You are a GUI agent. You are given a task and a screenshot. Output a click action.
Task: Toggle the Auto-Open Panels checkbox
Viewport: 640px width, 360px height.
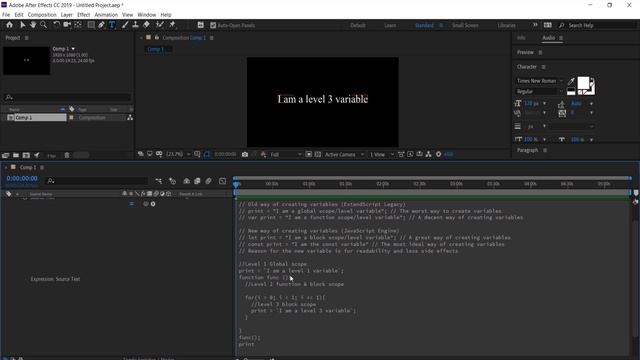pyautogui.click(x=213, y=25)
